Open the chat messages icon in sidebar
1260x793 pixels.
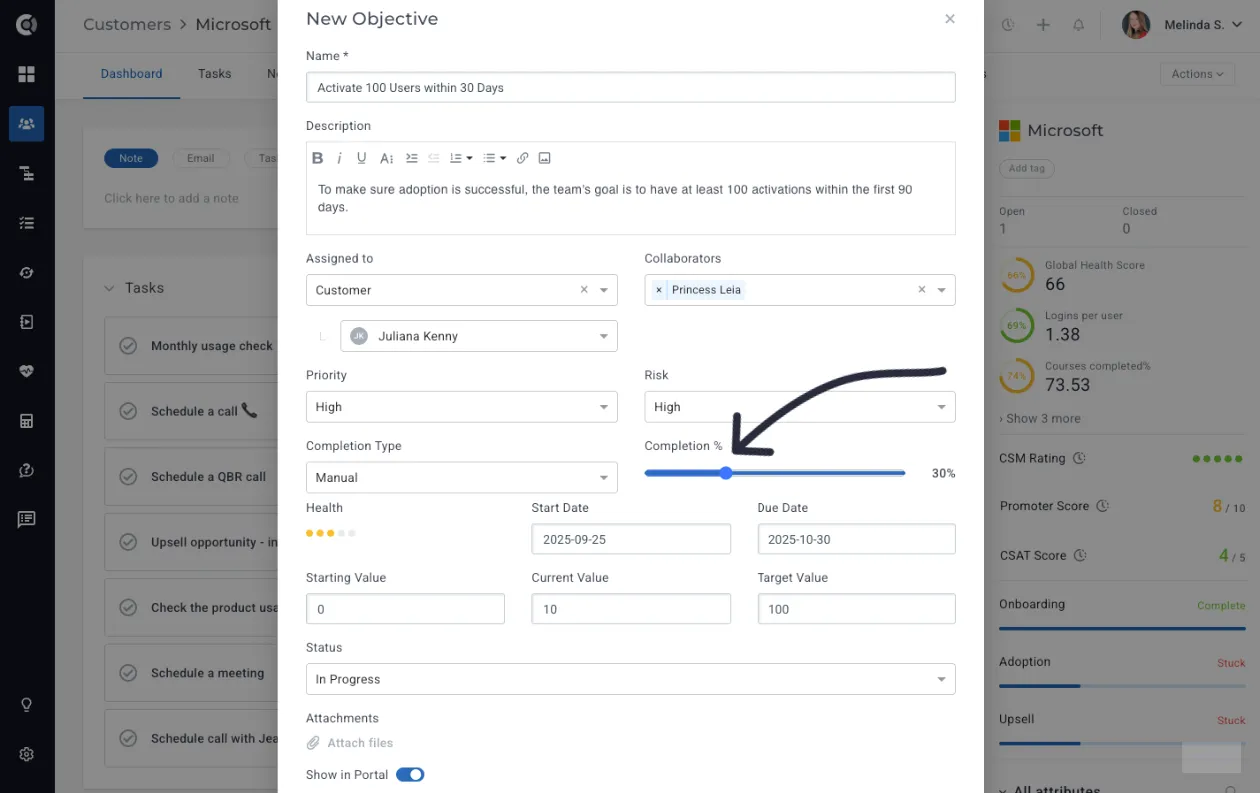point(27,519)
